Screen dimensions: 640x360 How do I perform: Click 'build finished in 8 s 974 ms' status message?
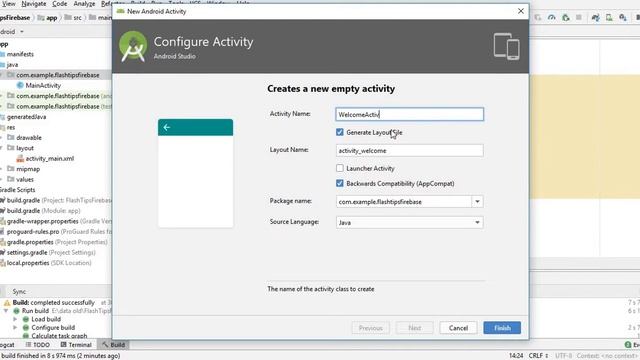[60, 356]
